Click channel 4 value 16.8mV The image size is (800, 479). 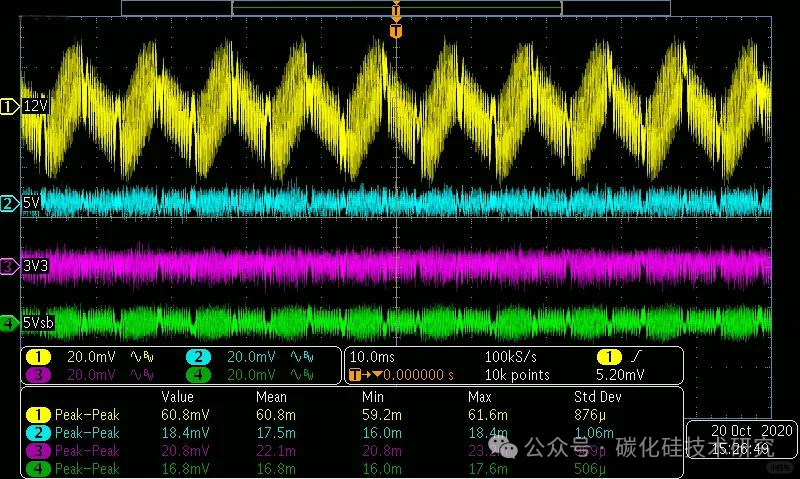185,469
